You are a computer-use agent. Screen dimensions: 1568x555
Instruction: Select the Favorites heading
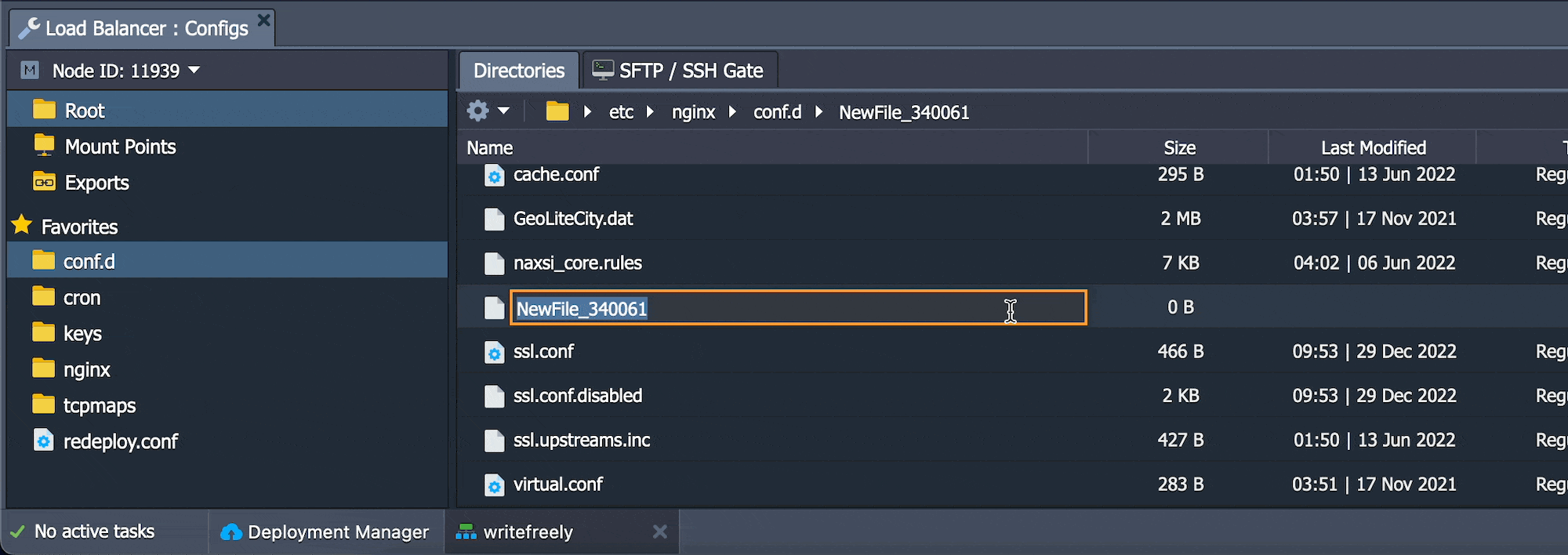point(79,227)
